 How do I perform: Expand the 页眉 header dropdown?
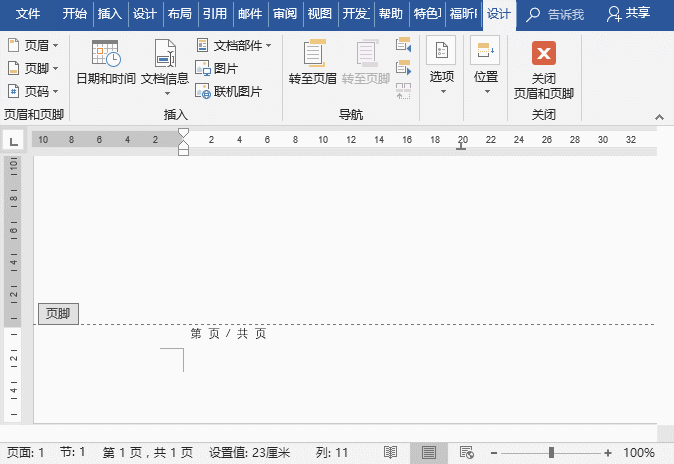[33, 46]
